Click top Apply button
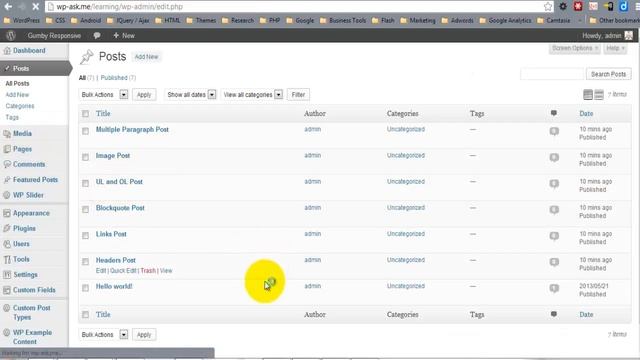The width and height of the screenshot is (640, 360). (144, 95)
